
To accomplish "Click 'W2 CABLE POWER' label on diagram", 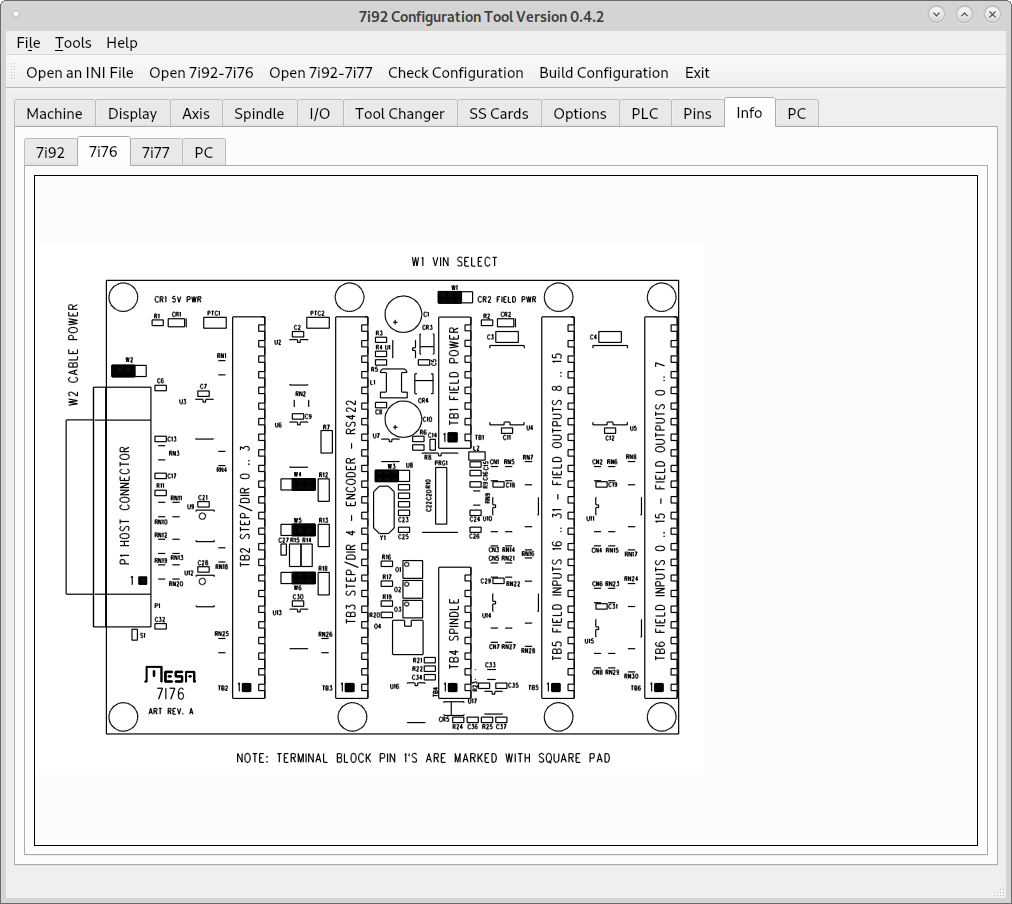I will click(73, 355).
